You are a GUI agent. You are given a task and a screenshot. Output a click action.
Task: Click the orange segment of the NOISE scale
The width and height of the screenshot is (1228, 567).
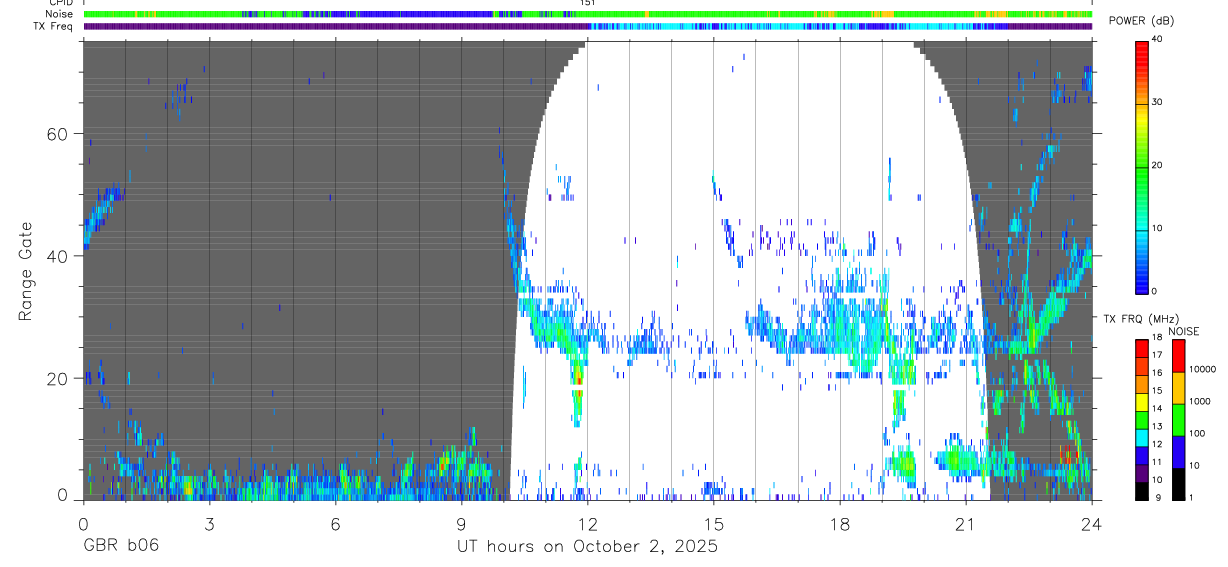(1179, 388)
